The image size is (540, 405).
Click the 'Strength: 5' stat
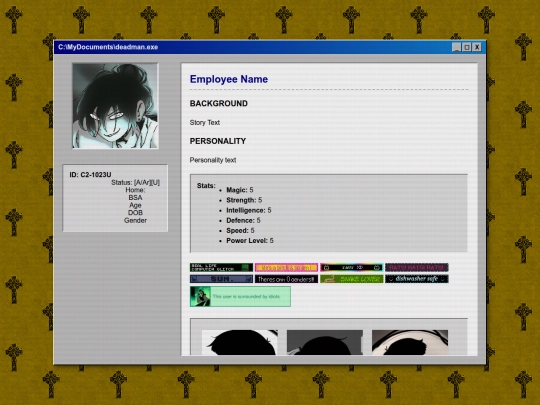coord(244,200)
